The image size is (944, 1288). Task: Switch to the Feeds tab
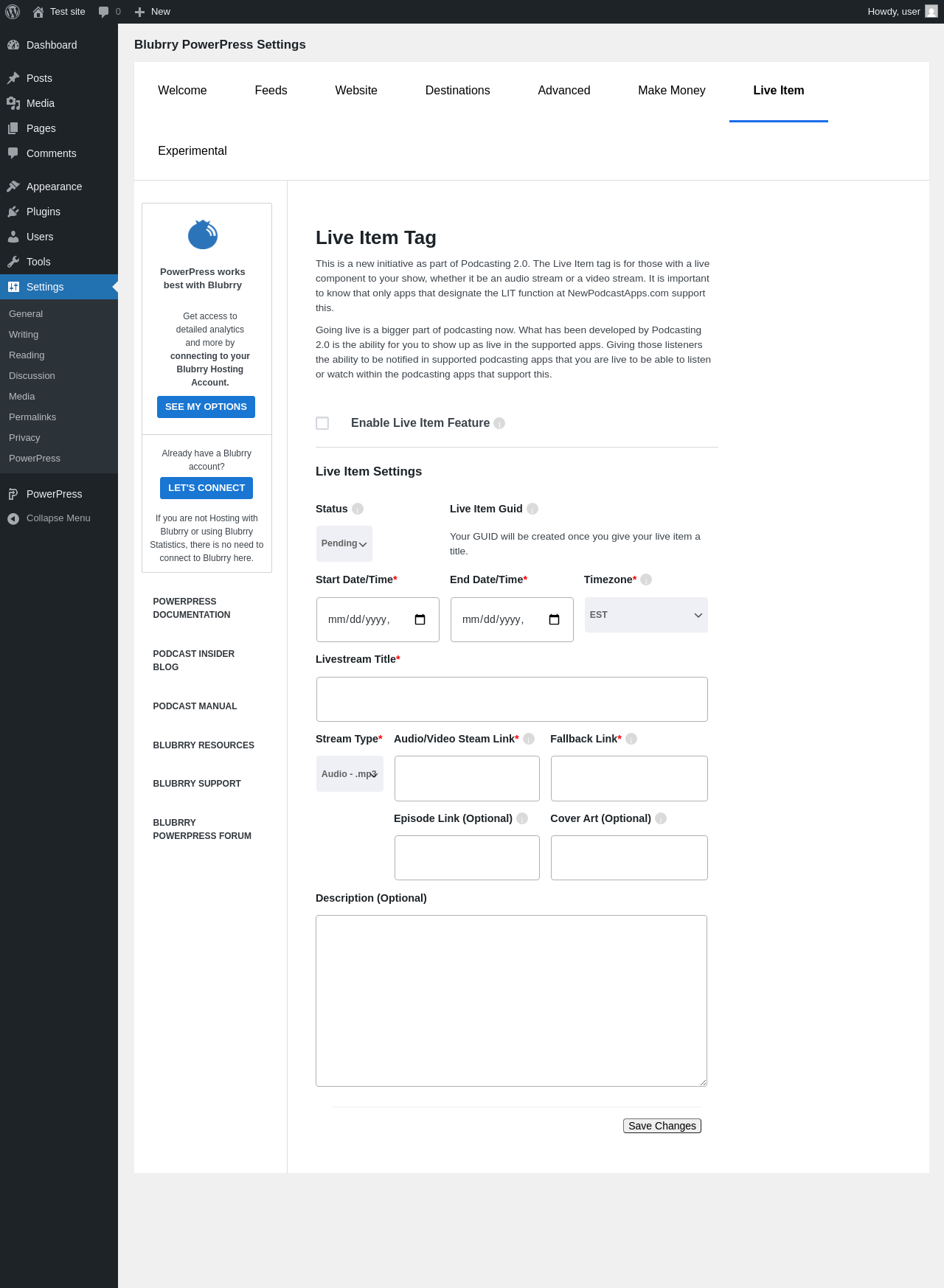point(271,91)
